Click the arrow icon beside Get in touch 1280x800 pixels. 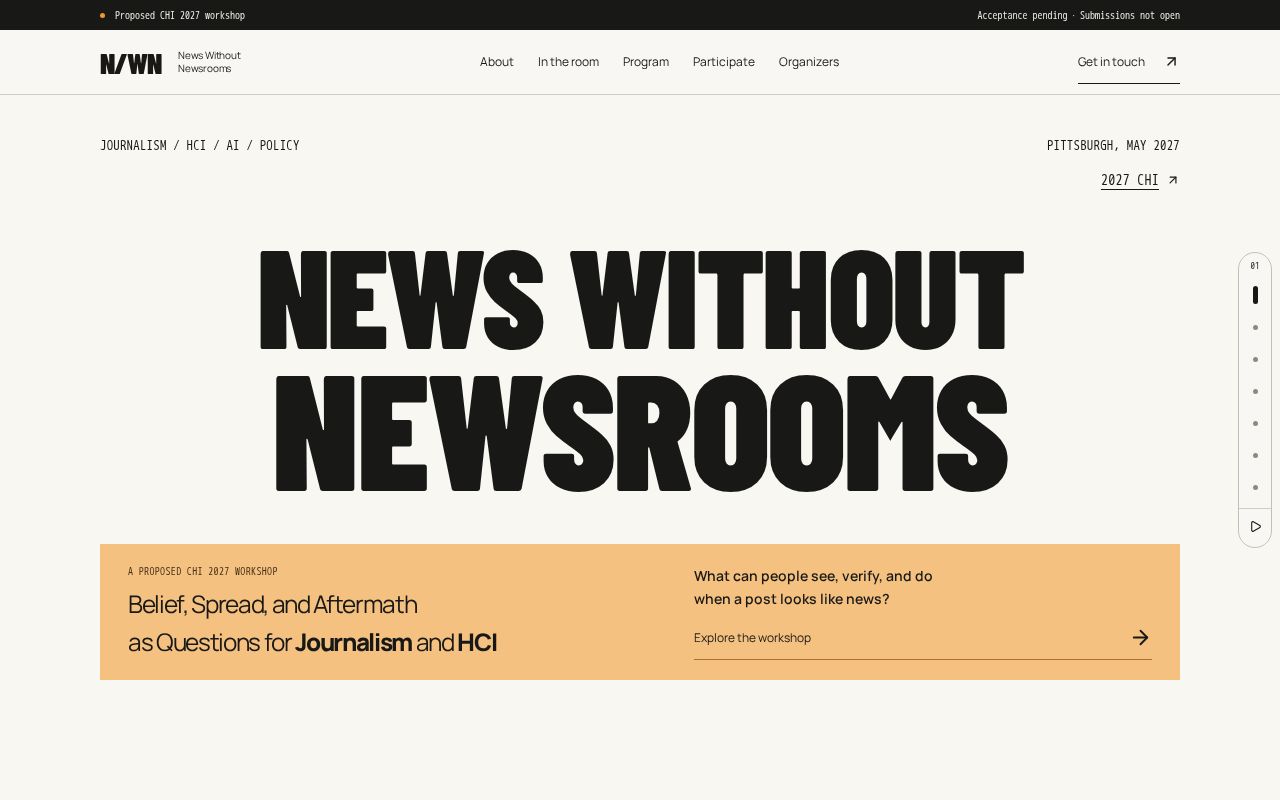pos(1171,62)
